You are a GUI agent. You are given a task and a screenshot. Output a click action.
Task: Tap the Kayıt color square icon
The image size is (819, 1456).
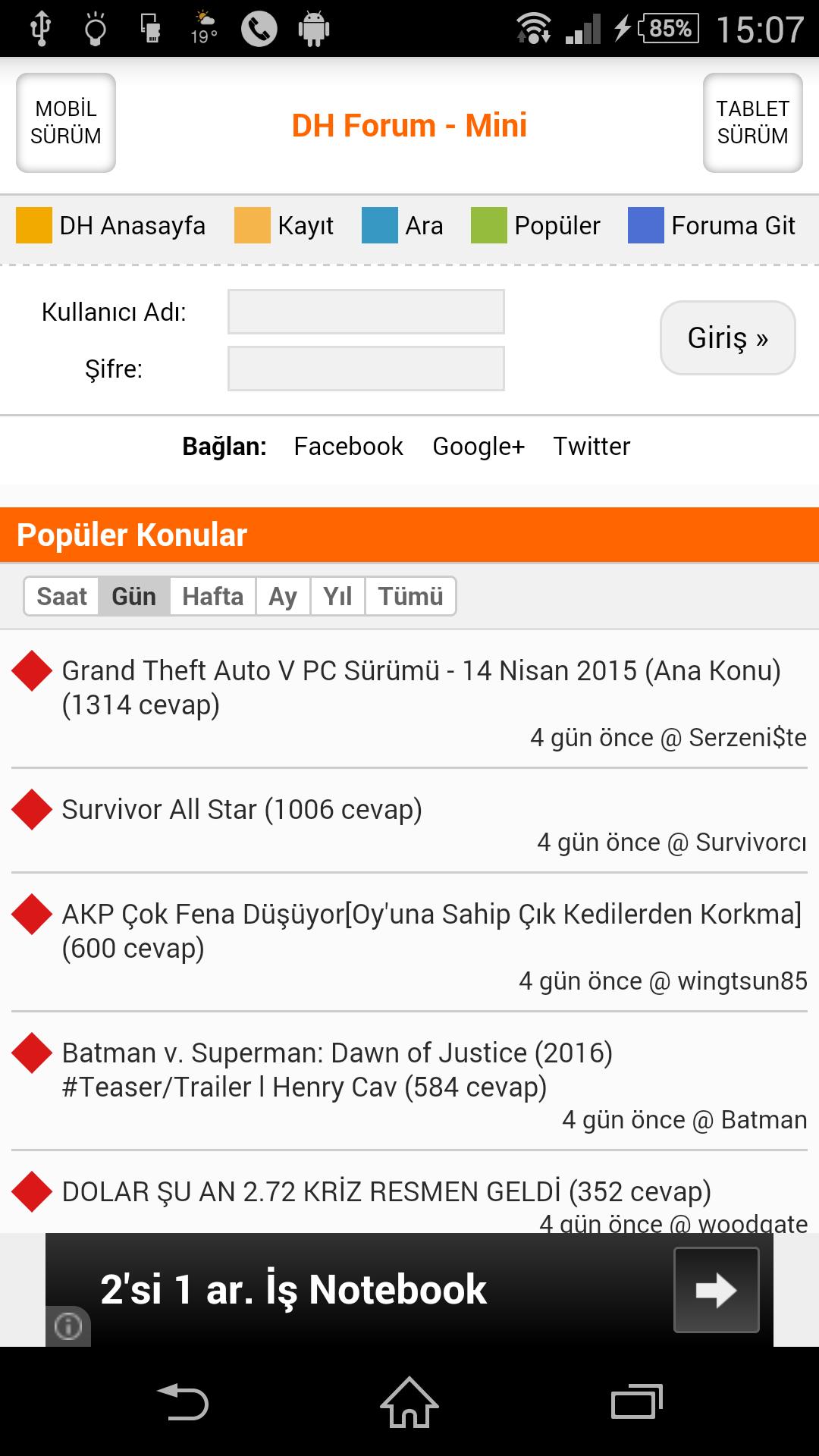(x=253, y=225)
